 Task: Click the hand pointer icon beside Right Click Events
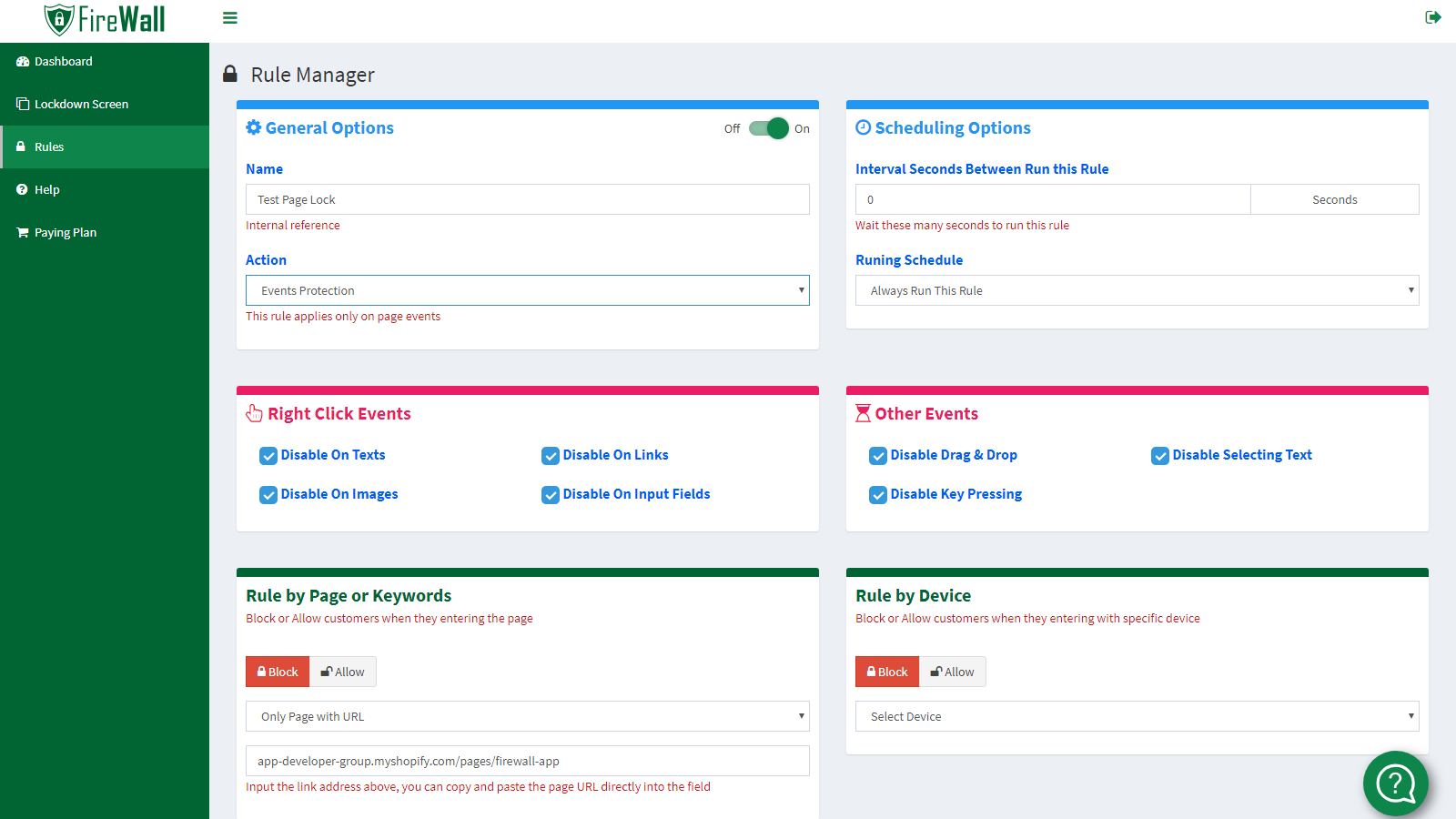tap(254, 414)
